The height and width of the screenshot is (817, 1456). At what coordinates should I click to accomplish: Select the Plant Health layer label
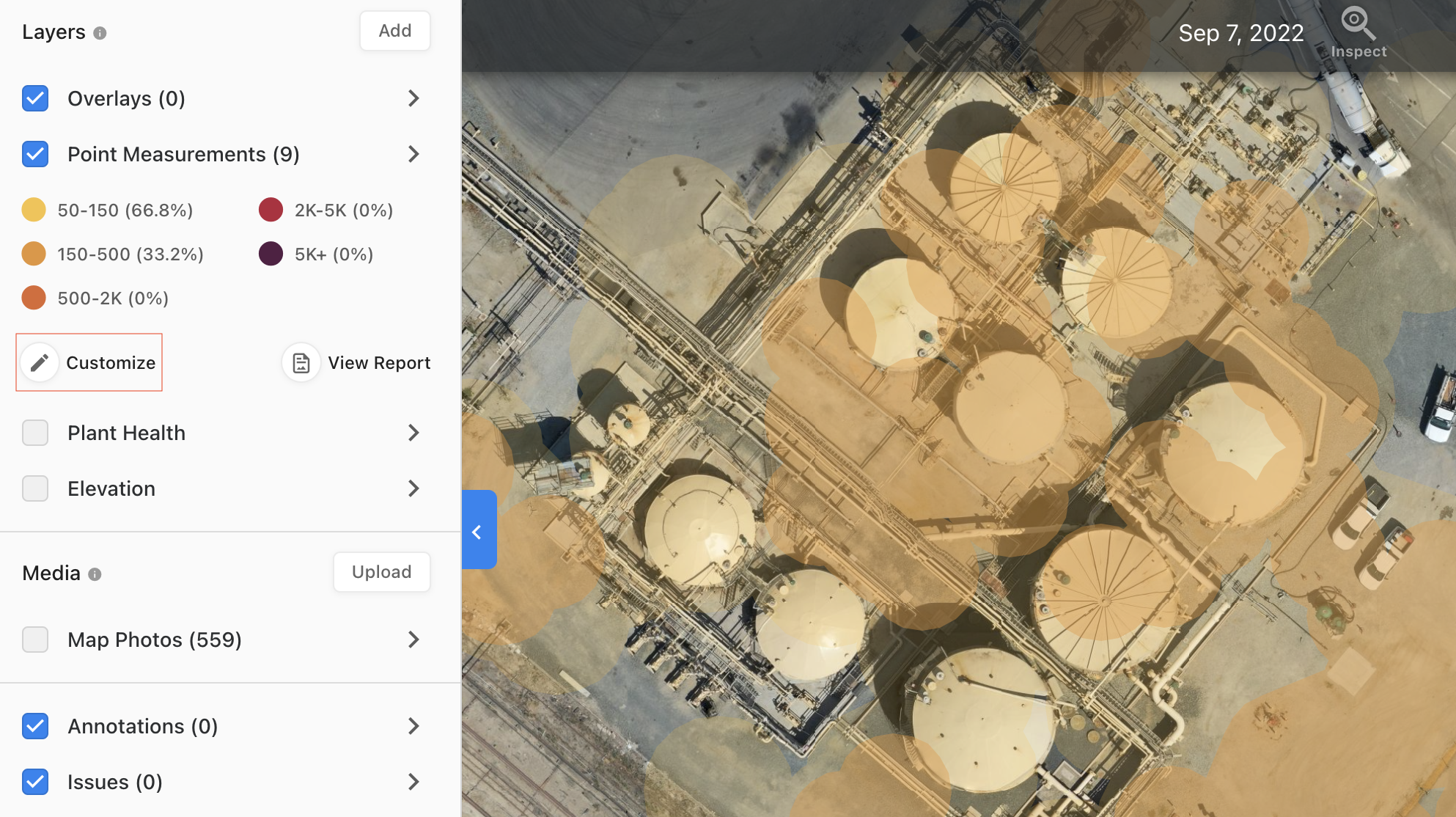tap(126, 433)
